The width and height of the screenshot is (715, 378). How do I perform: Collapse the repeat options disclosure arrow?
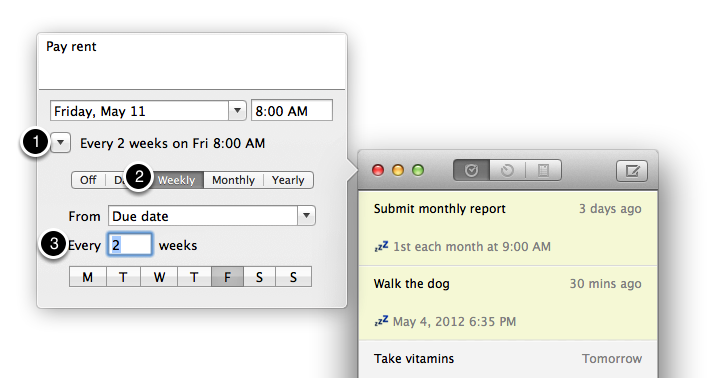click(61, 143)
